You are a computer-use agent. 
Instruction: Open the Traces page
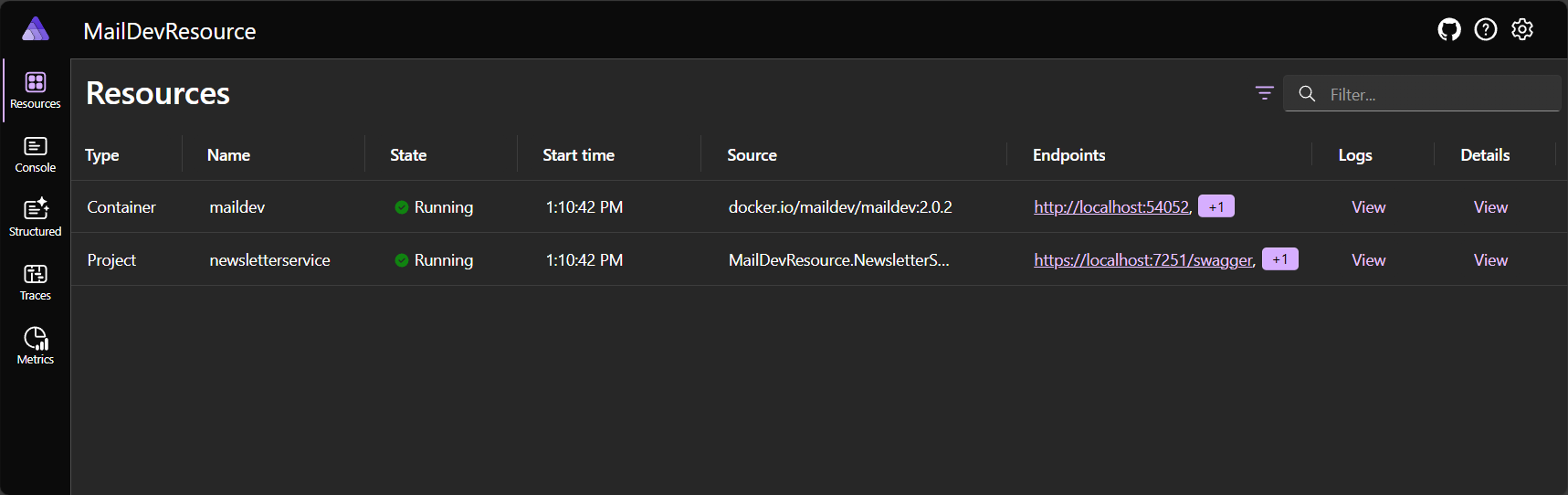click(36, 282)
